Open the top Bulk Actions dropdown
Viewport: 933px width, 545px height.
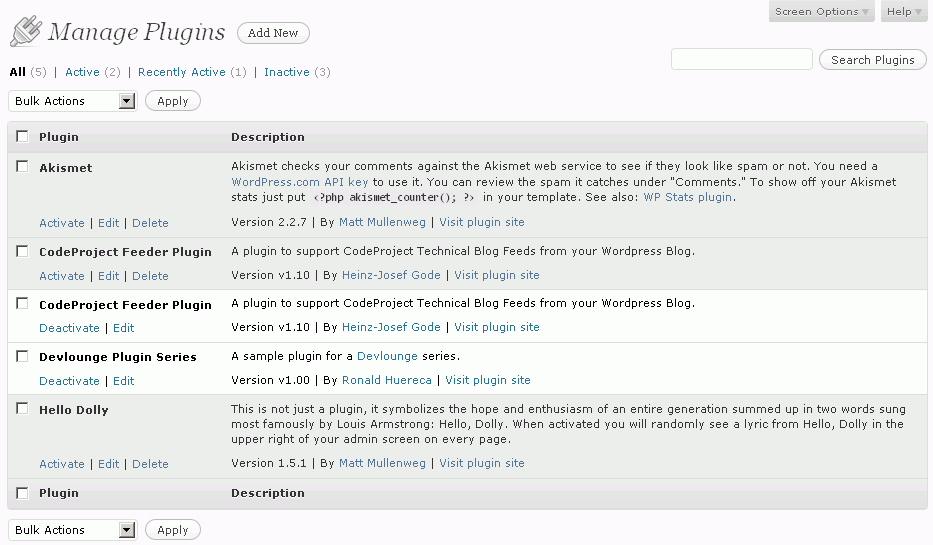pyautogui.click(x=73, y=101)
